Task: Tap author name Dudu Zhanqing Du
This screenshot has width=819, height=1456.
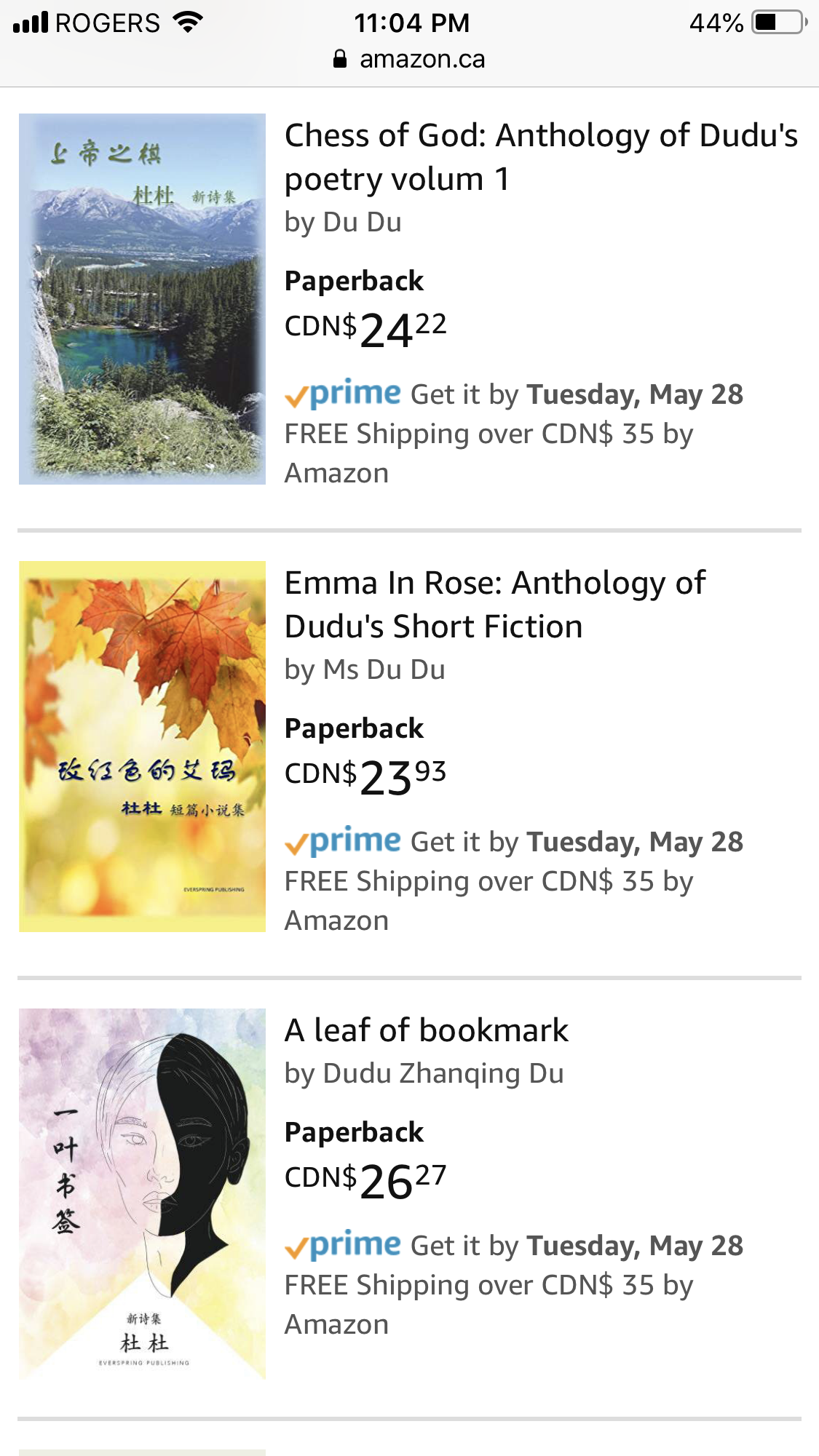Action: click(x=443, y=1074)
